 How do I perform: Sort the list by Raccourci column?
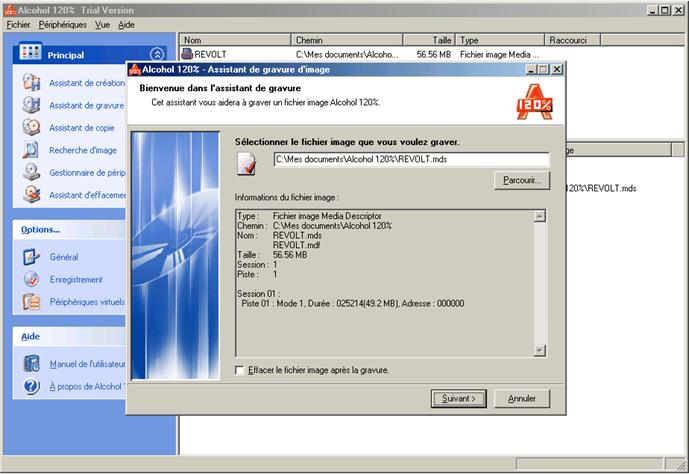pos(573,40)
